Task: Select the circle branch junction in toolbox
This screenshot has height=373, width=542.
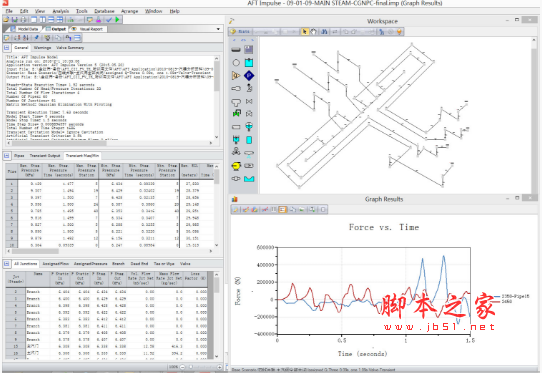Action: 236,63
